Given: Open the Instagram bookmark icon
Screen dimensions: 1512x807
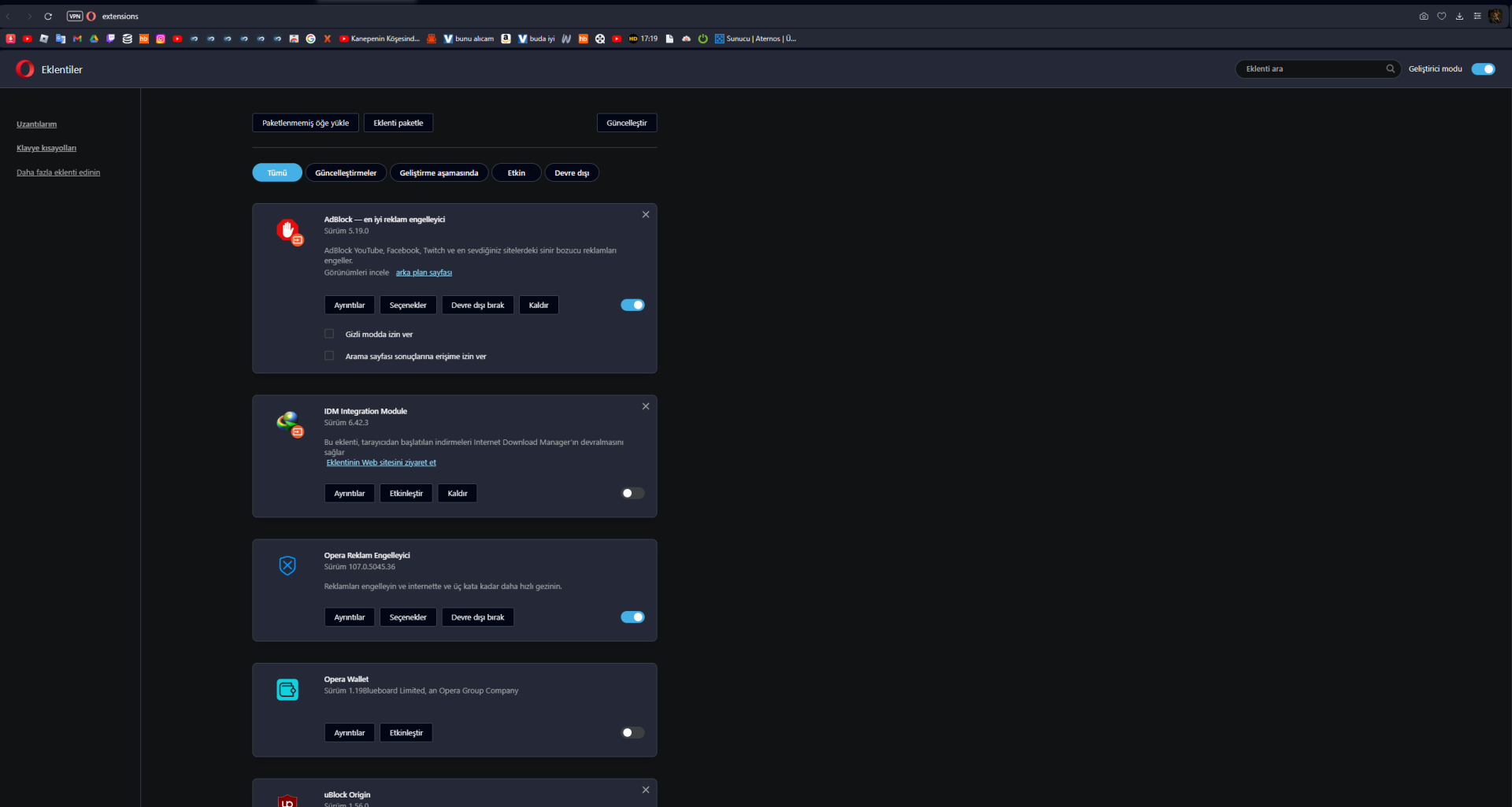Looking at the screenshot, I should [x=161, y=39].
